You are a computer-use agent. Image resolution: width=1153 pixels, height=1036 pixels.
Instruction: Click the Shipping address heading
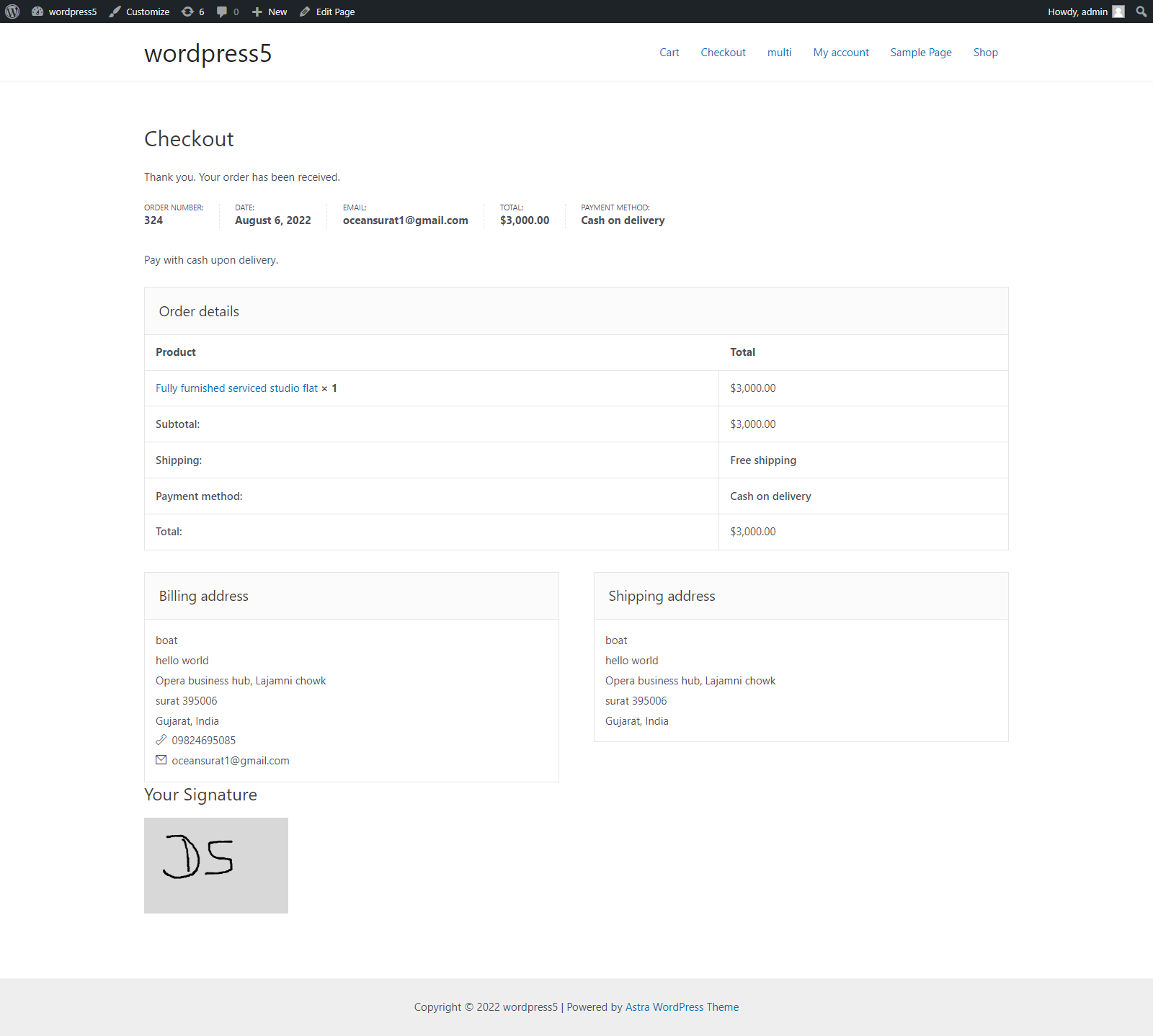coord(662,596)
